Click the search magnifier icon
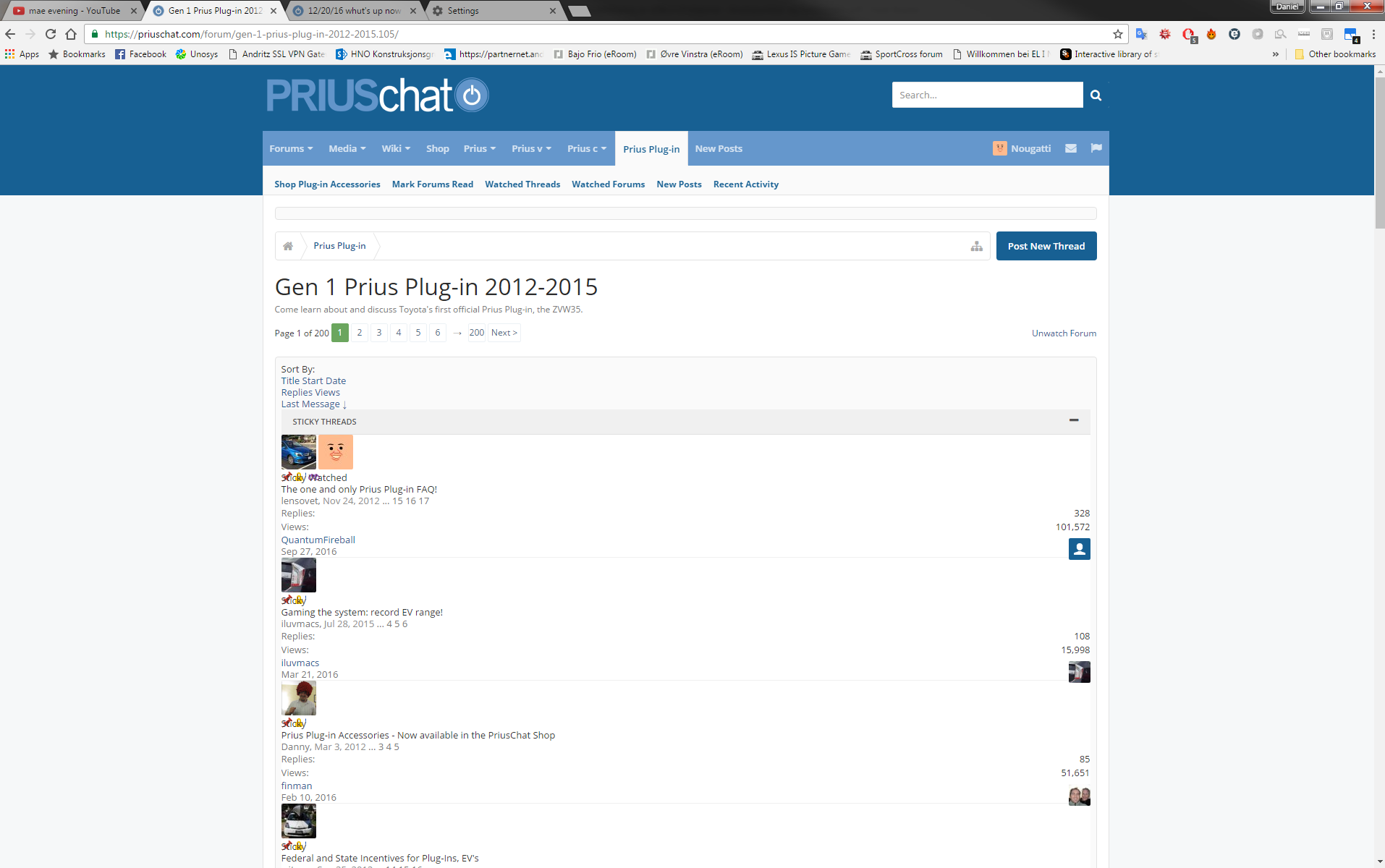Viewport: 1385px width, 868px height. pyautogui.click(x=1096, y=95)
